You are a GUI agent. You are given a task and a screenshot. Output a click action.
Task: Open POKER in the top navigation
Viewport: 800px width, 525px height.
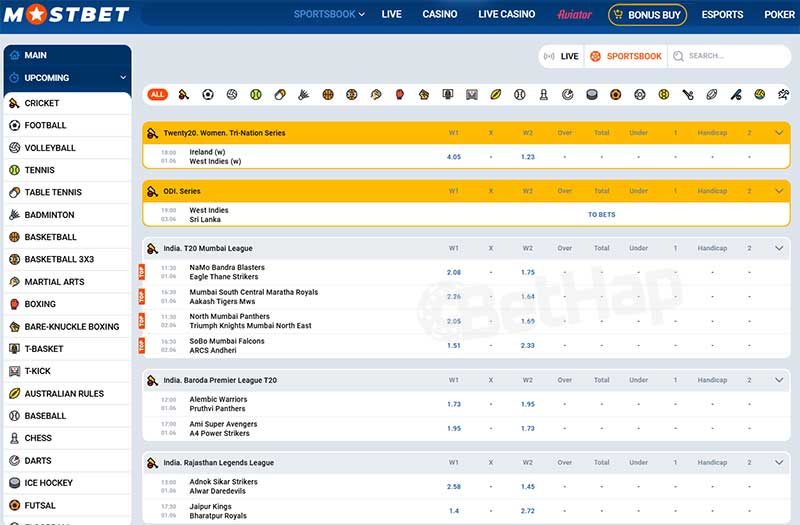[x=779, y=14]
